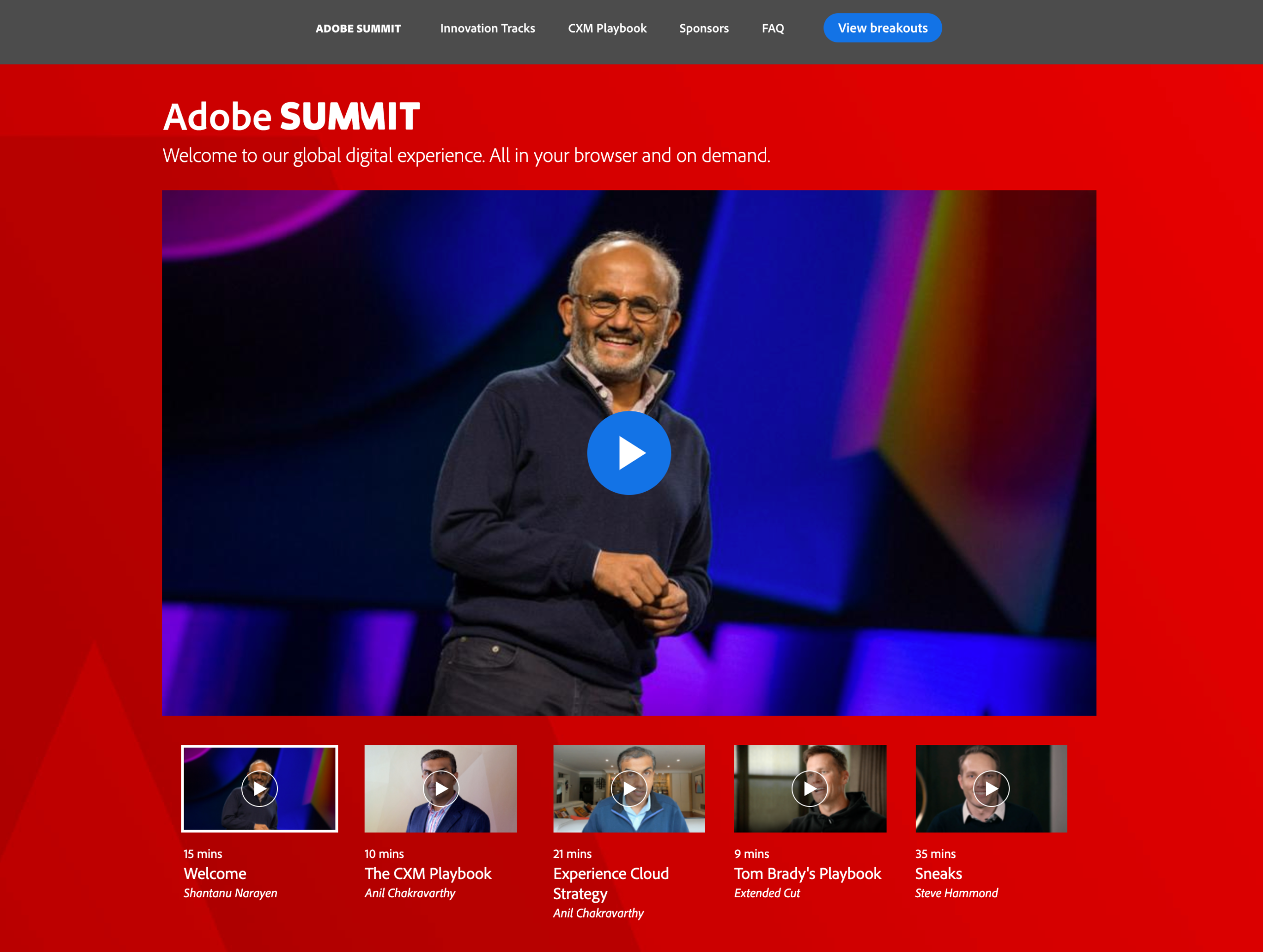Play the main keynote video
This screenshot has height=952, width=1263.
629,453
